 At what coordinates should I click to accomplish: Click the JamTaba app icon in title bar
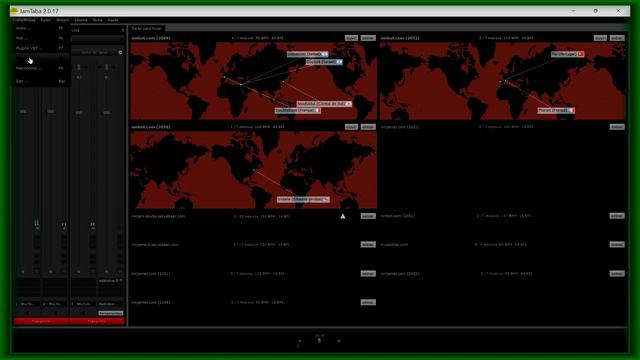[x=15, y=11]
